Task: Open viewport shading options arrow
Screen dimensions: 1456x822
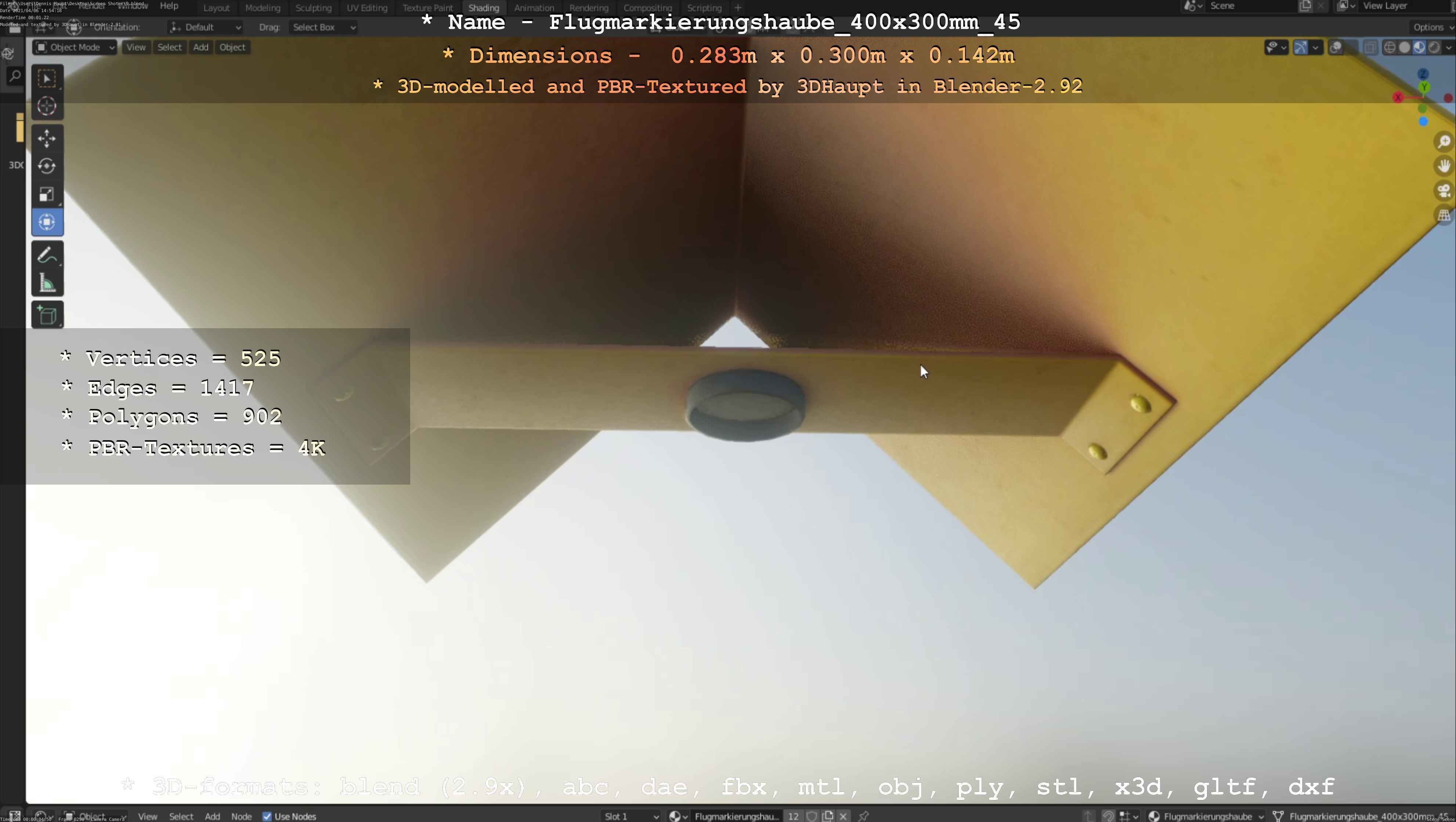Action: tap(1449, 47)
